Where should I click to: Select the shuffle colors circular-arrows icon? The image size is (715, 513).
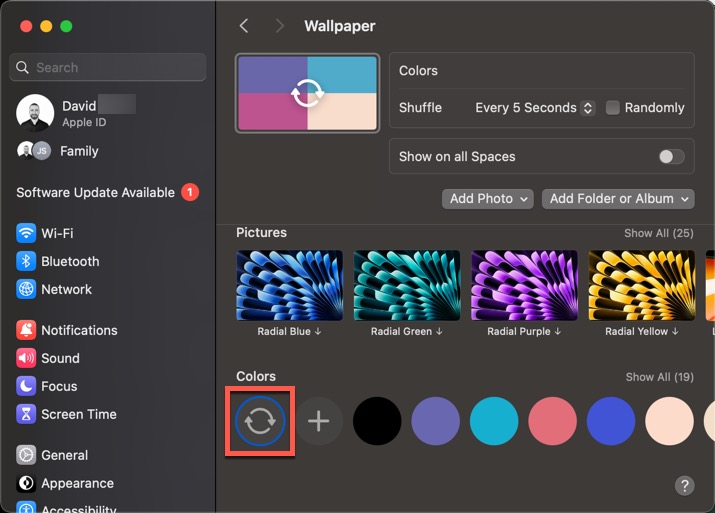pos(260,420)
